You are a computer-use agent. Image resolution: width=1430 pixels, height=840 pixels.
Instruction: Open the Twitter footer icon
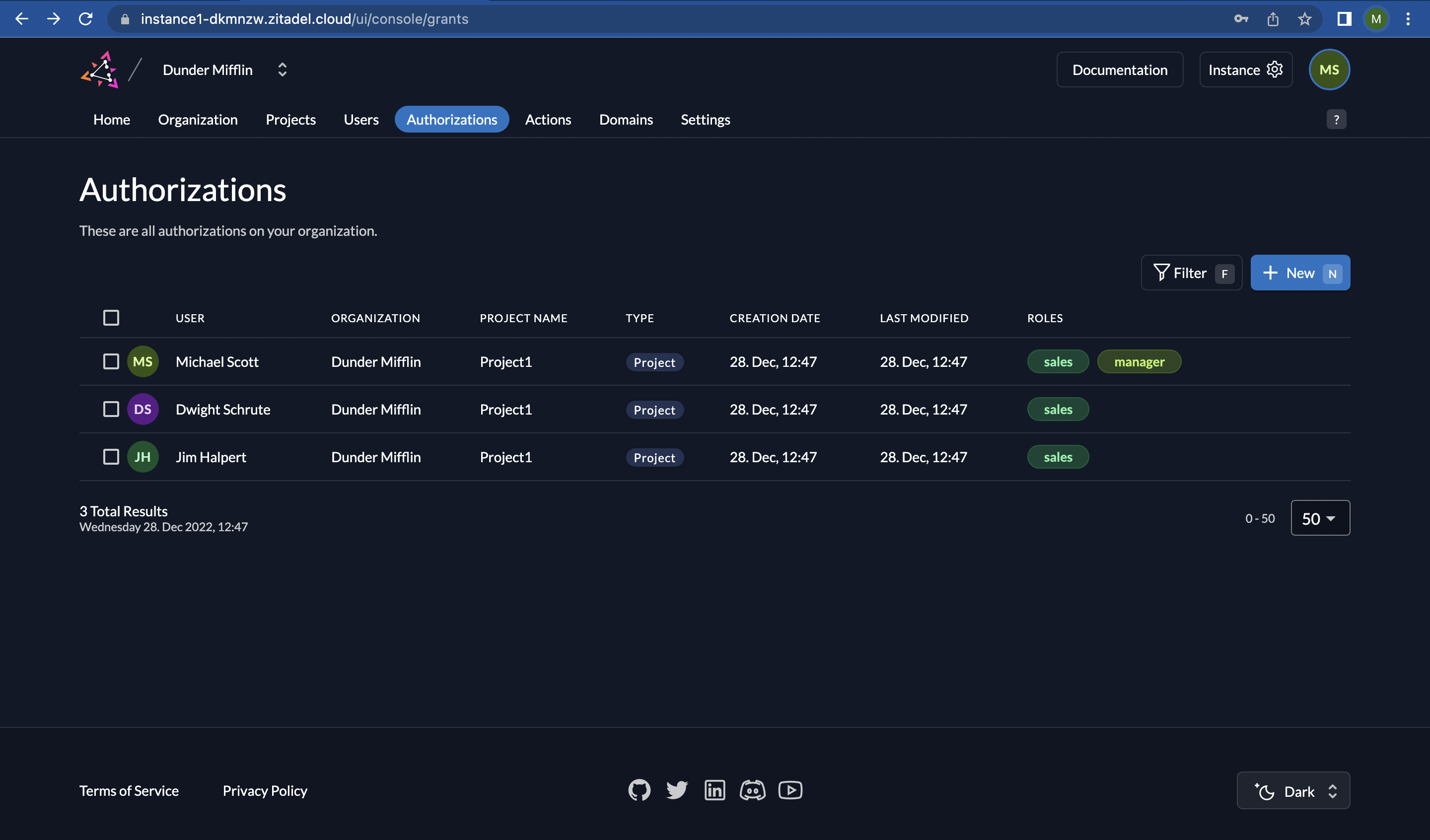[676, 790]
